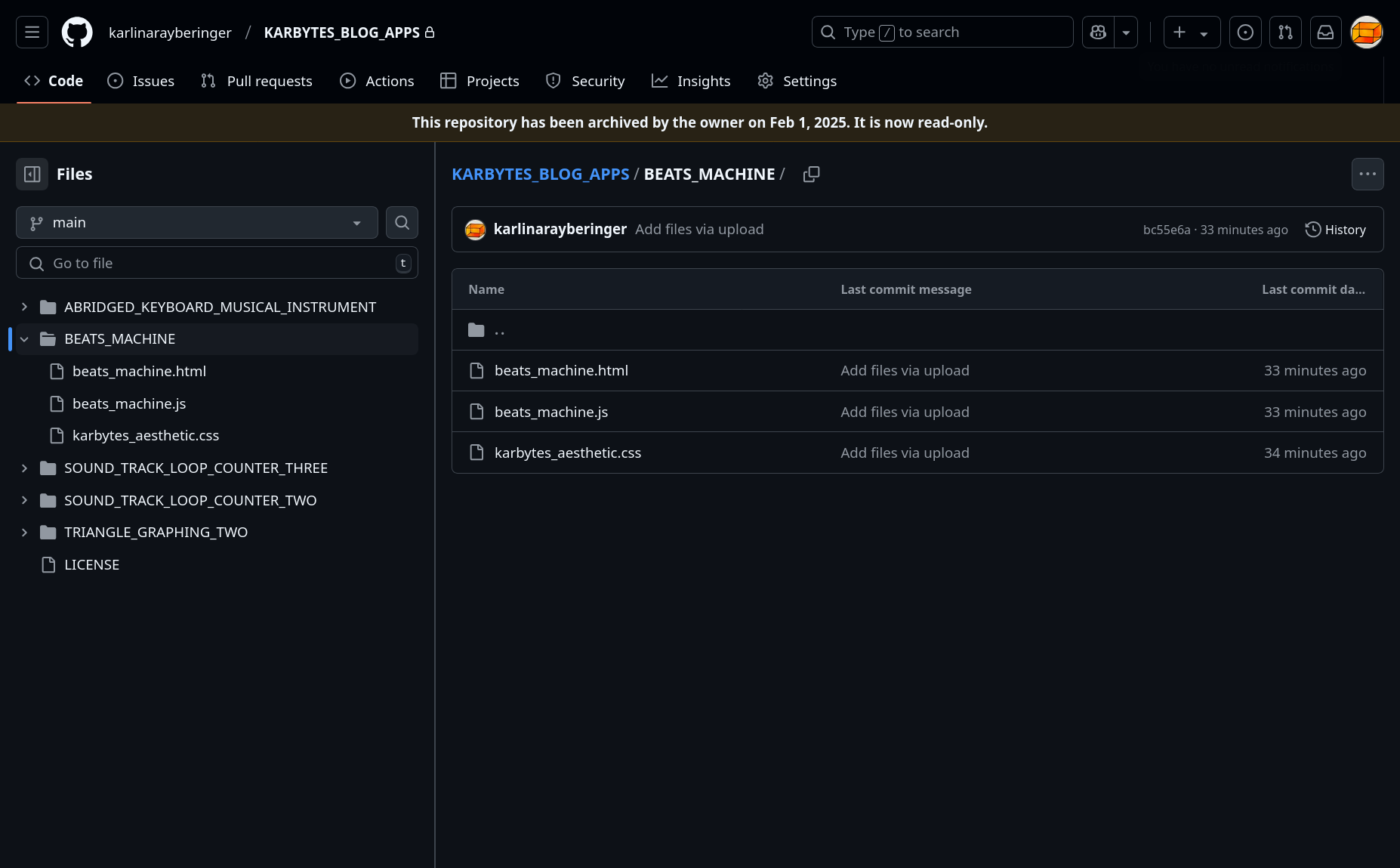
Task: Go up to parent directory row
Action: coord(917,330)
